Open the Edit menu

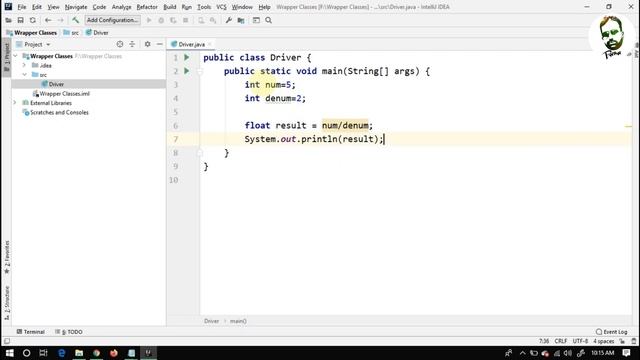[x=37, y=7]
